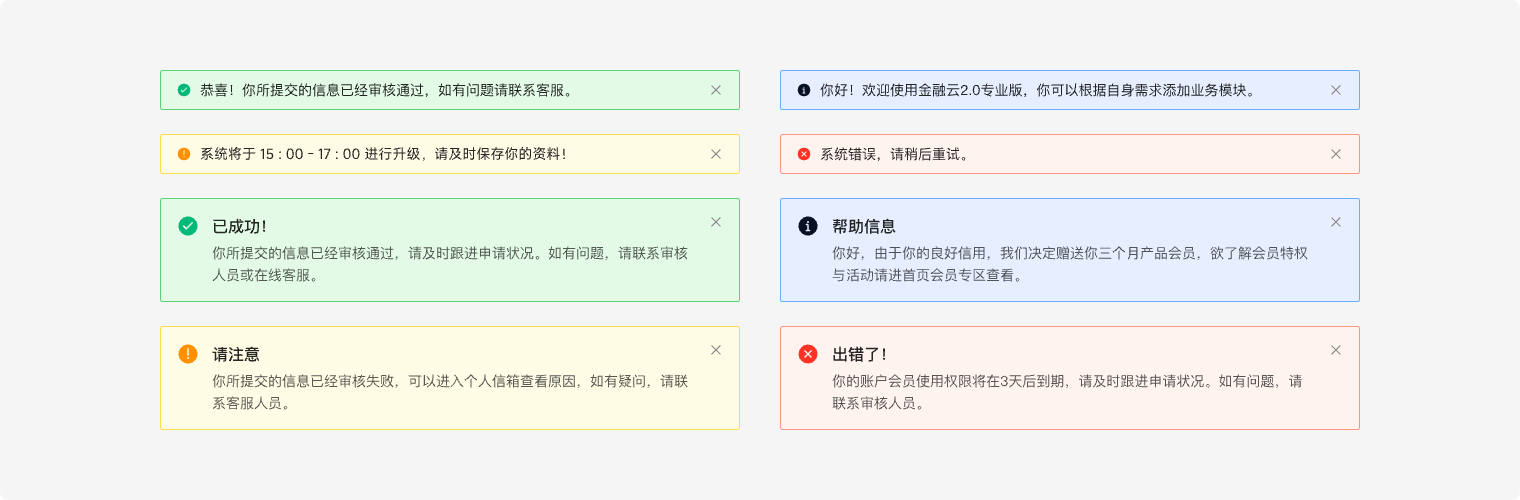The height and width of the screenshot is (500, 1520).
Task: Click the 出错了! heading text
Action: pyautogui.click(x=860, y=355)
